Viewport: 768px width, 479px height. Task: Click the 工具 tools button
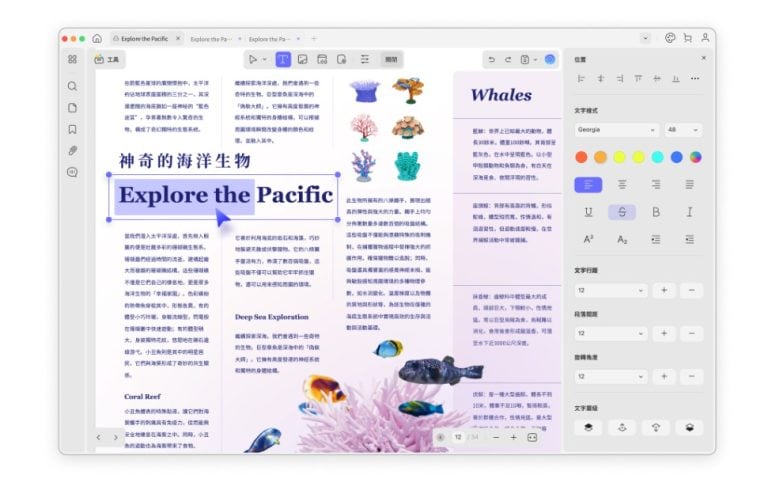click(107, 60)
